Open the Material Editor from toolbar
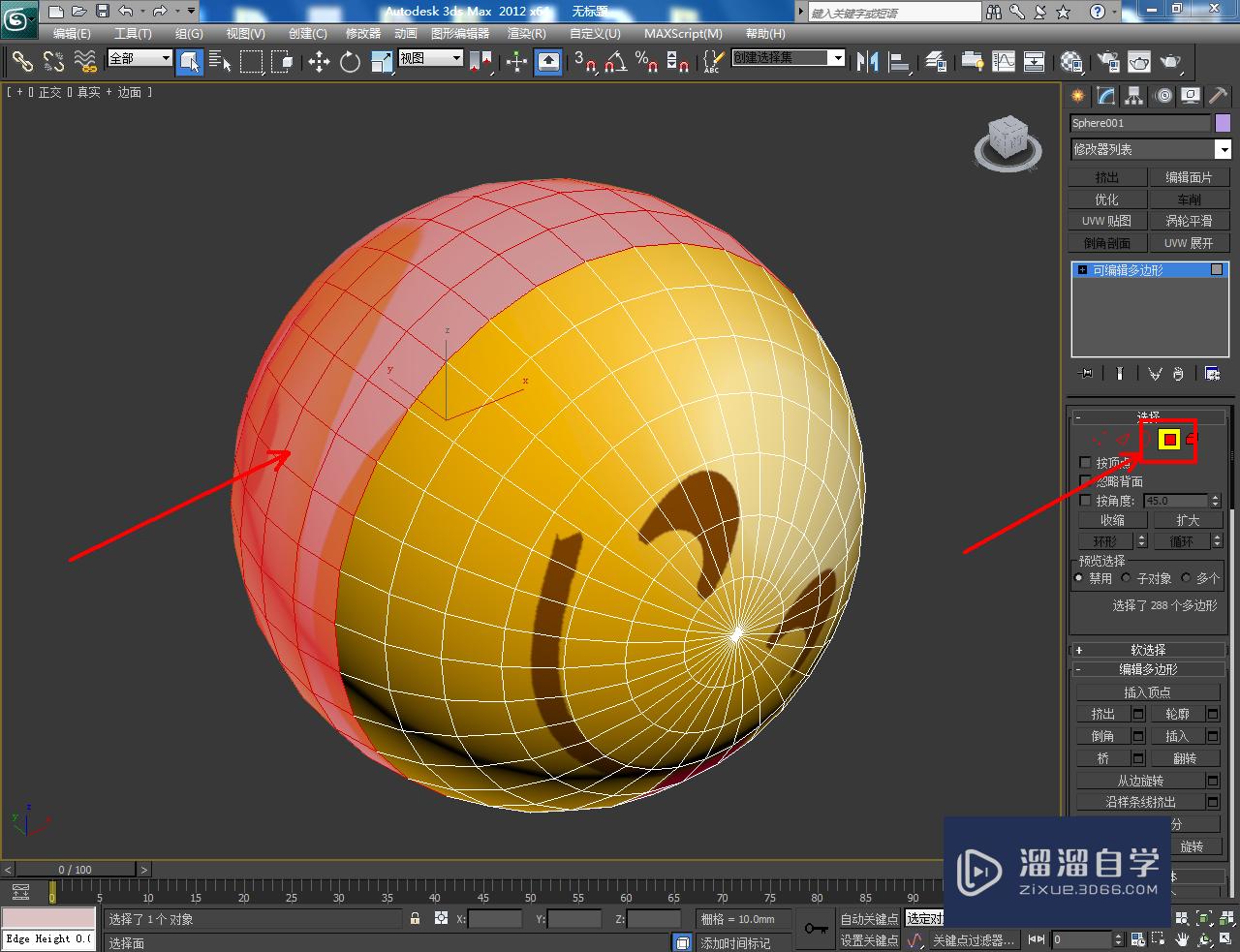 pos(1070,62)
